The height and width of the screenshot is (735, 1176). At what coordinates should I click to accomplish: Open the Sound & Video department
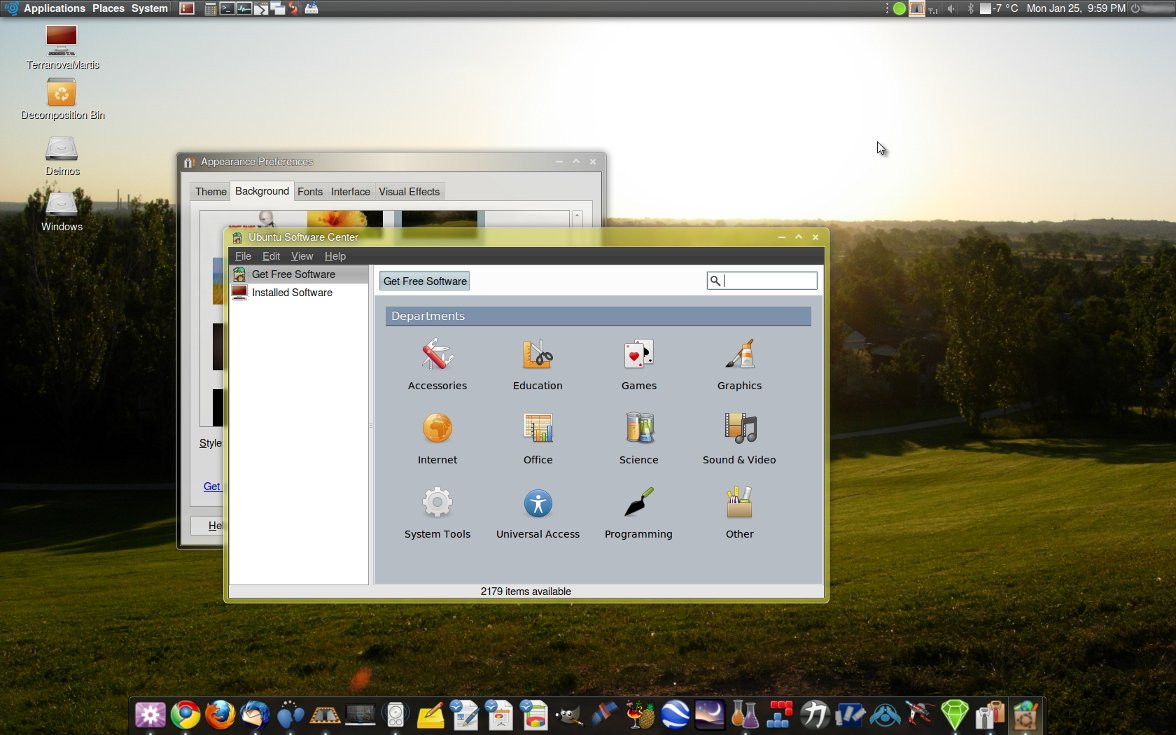739,439
